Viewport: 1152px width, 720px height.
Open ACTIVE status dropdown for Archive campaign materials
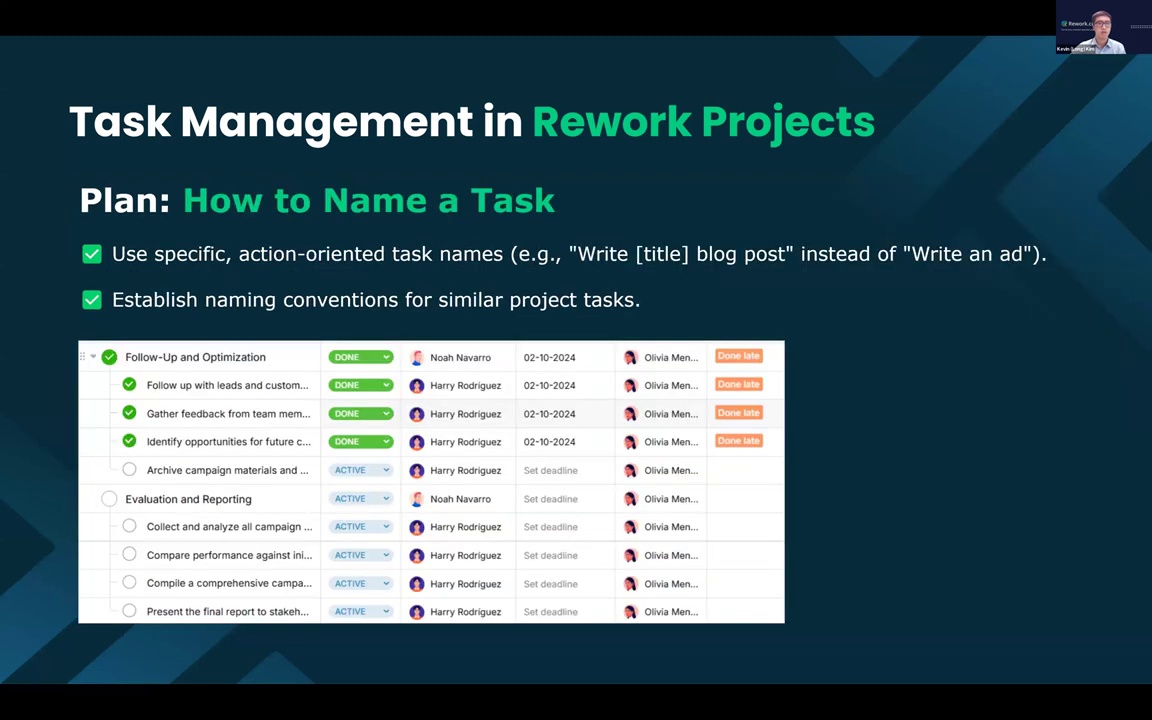(361, 470)
